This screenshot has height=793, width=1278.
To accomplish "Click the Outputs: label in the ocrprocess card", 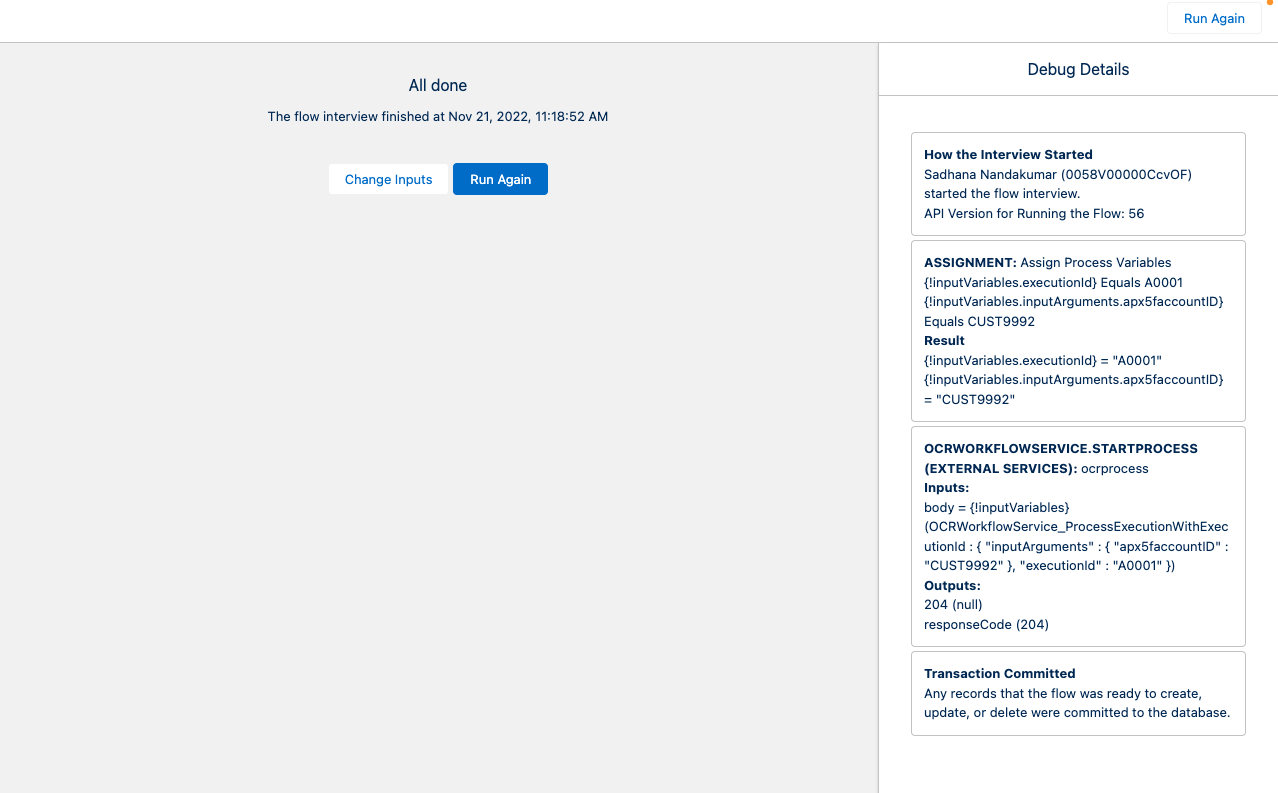I will click(x=952, y=586).
